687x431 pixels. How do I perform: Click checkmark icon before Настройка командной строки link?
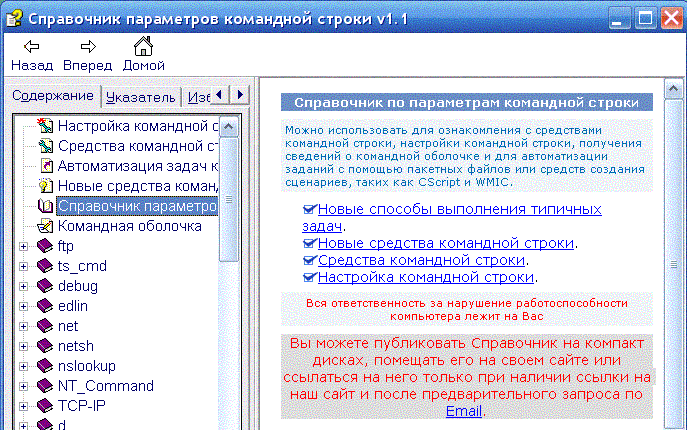coord(309,277)
